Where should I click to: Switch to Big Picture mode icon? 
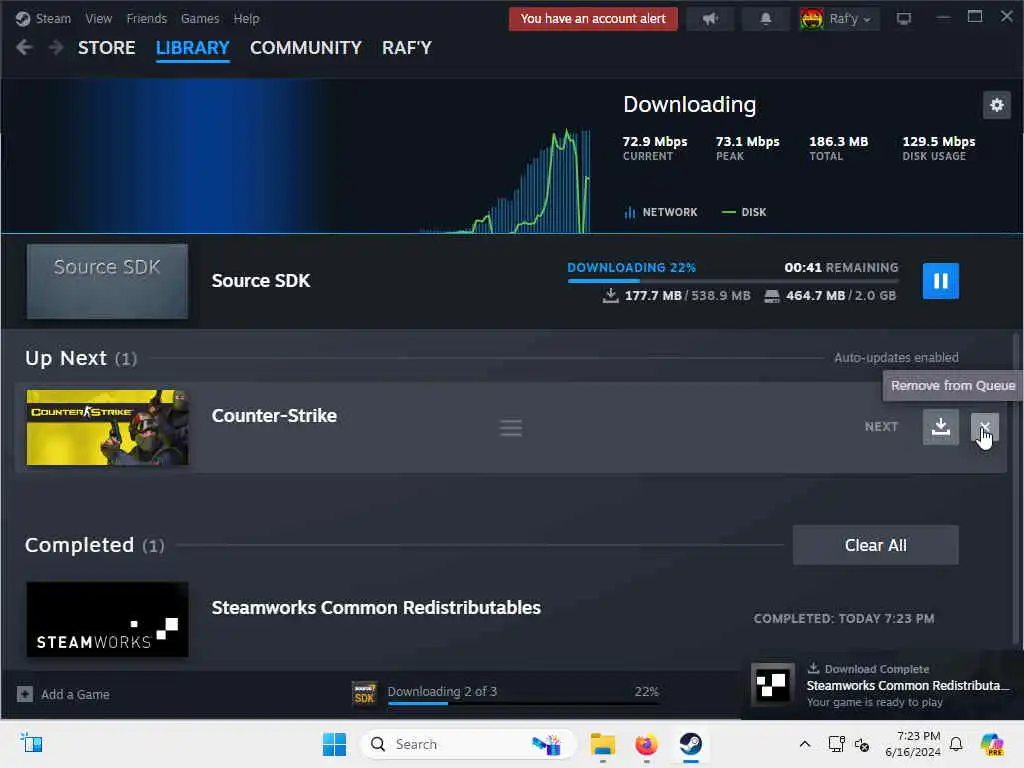pyautogui.click(x=904, y=18)
